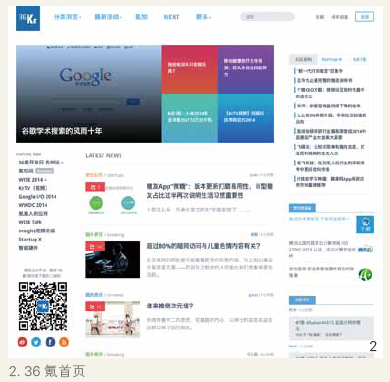The height and width of the screenshot is (382, 390).
Task: Expand the 最新活动 navigation dropdown
Action: pyautogui.click(x=108, y=17)
